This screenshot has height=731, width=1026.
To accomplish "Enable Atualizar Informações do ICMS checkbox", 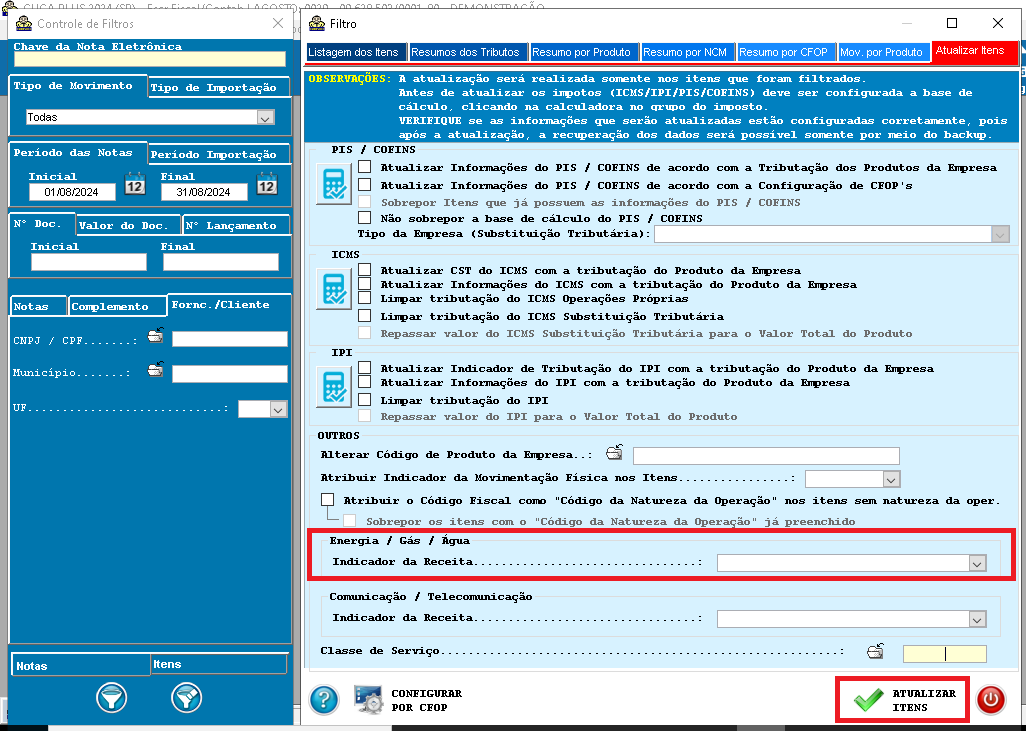I will [364, 283].
